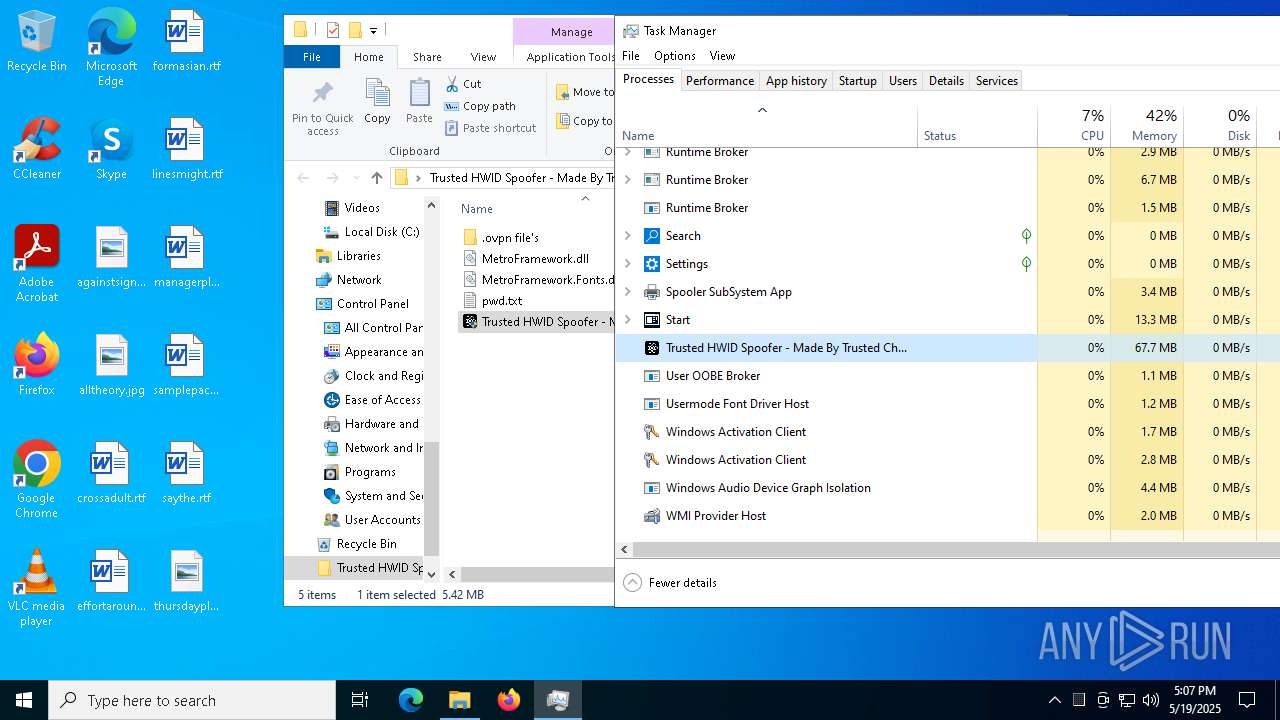Screen dimensions: 1280x720
Task: Select WMI Provider Host process
Action: pos(947,516)
